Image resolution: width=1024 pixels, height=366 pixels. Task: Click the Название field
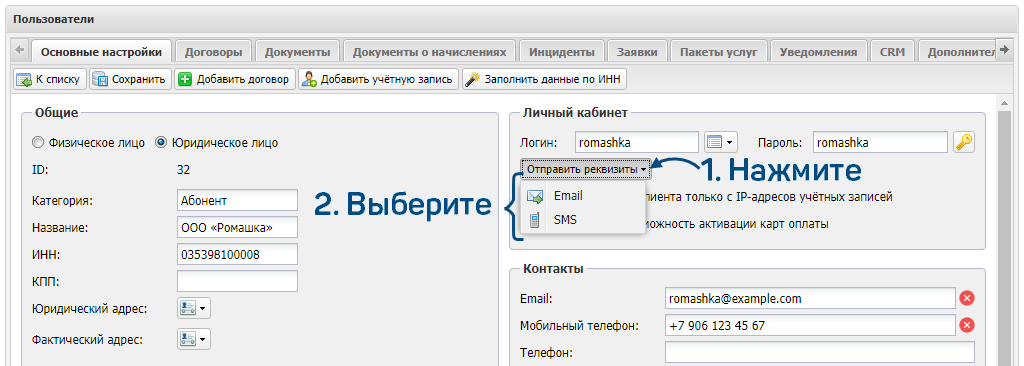(x=237, y=227)
